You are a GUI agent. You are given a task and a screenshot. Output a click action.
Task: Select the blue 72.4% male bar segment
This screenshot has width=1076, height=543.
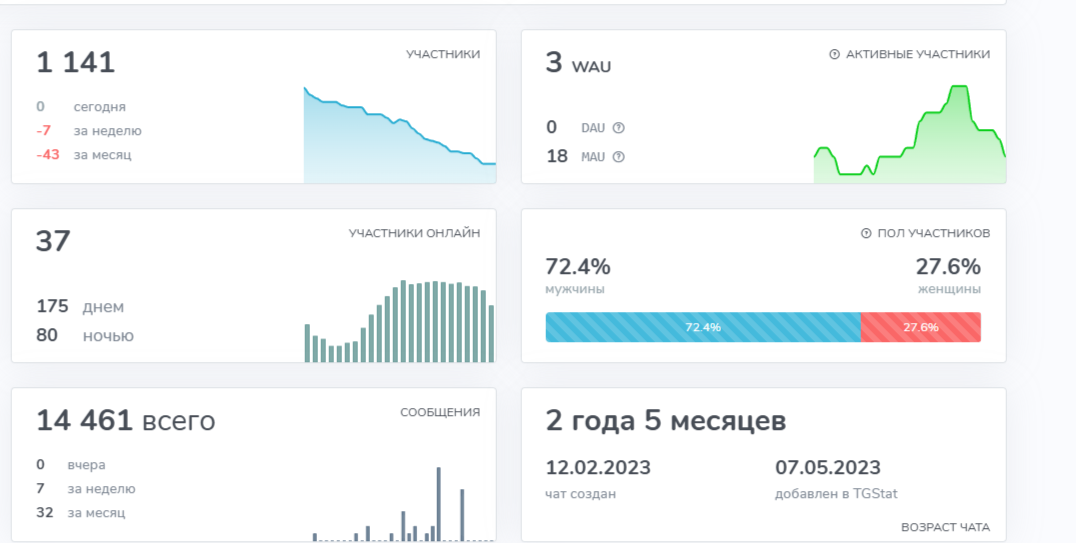pos(703,327)
